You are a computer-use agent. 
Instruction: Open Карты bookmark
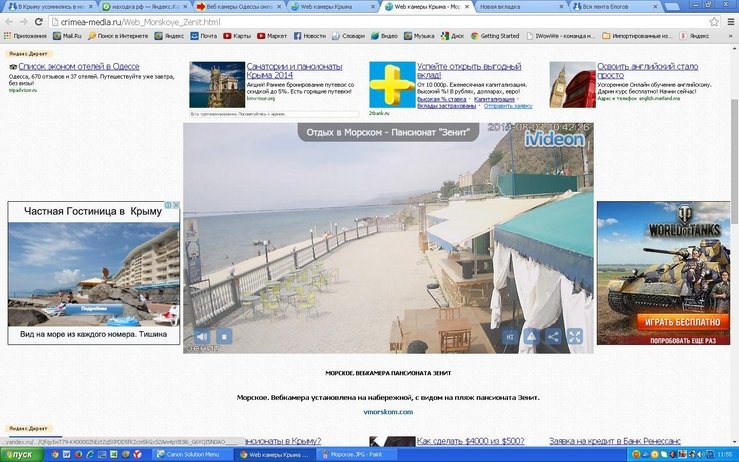[237, 36]
